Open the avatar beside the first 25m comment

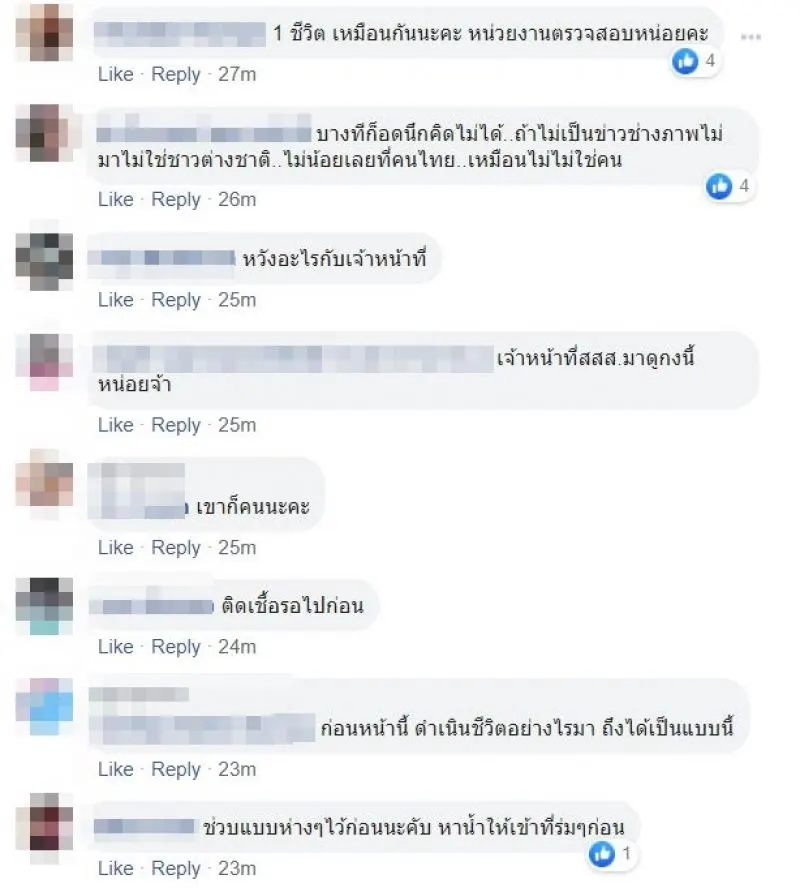click(x=44, y=261)
